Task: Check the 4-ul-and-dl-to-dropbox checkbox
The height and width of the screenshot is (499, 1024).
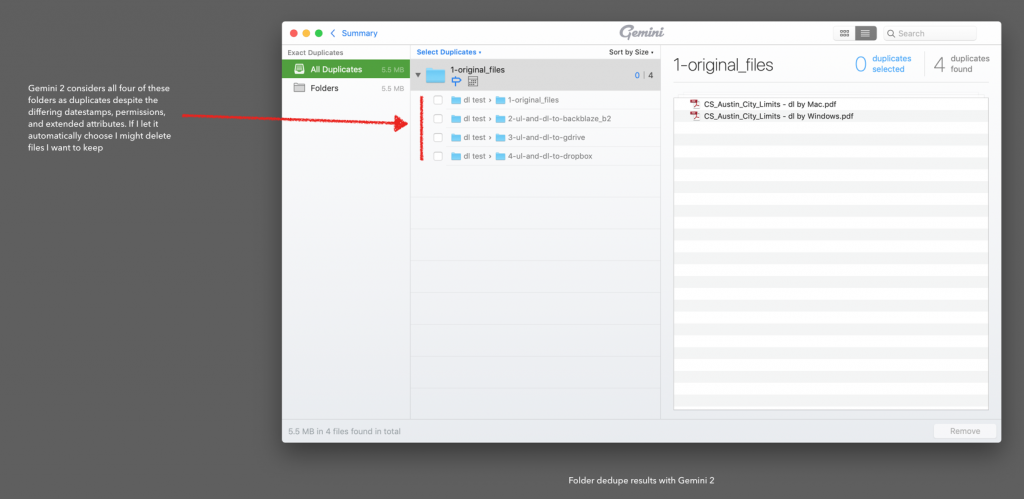Action: click(x=438, y=156)
